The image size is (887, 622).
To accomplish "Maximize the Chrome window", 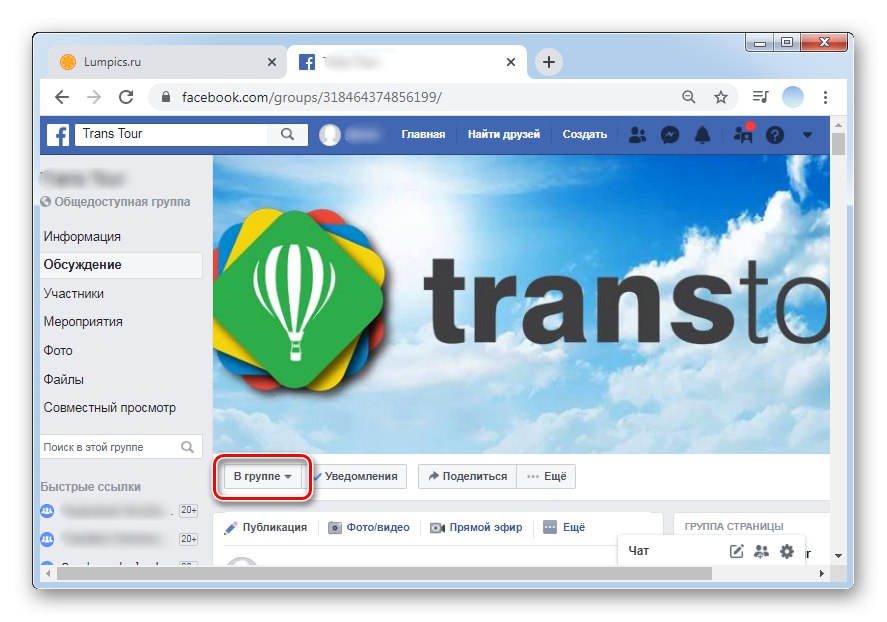I will (786, 42).
